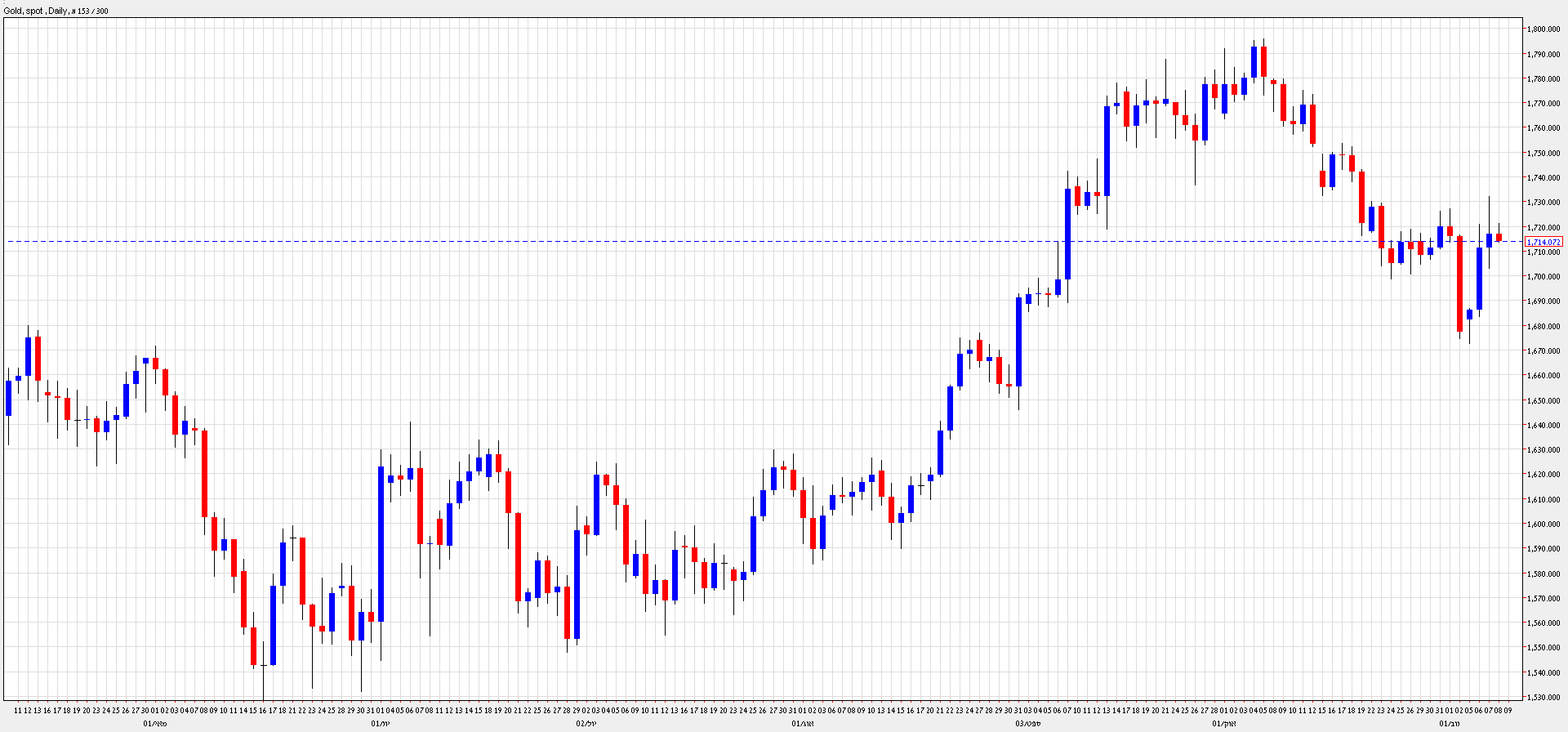Click the "01/מאי" month label on time axis
1568x732 pixels.
tap(155, 724)
